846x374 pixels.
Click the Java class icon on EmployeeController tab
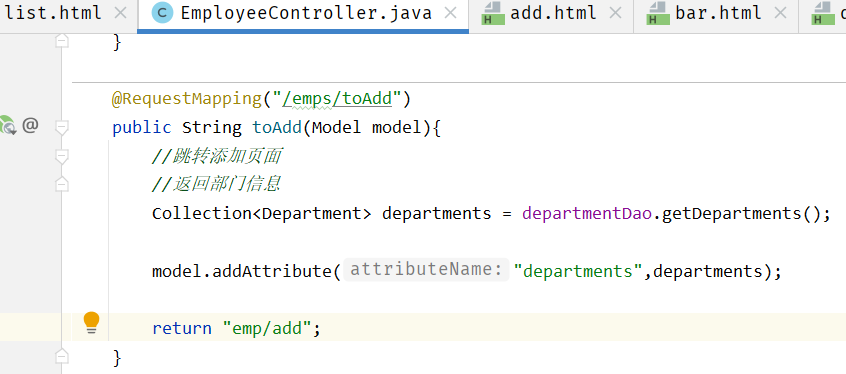coord(162,13)
